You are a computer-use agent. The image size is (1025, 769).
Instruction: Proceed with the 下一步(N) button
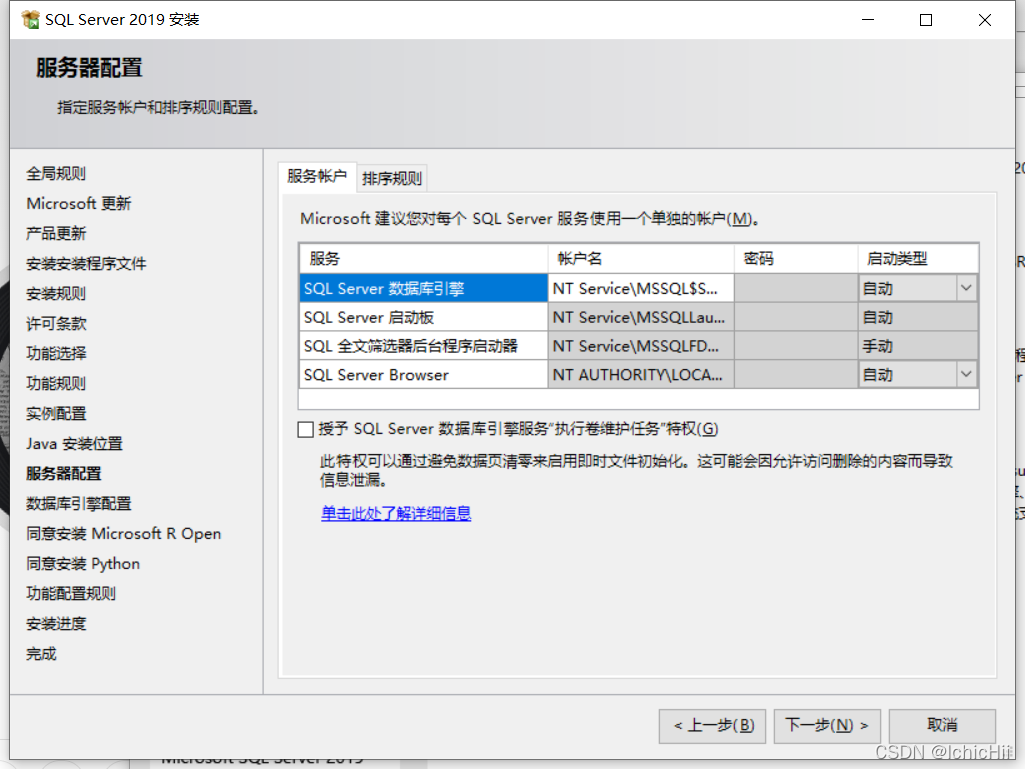pos(827,726)
